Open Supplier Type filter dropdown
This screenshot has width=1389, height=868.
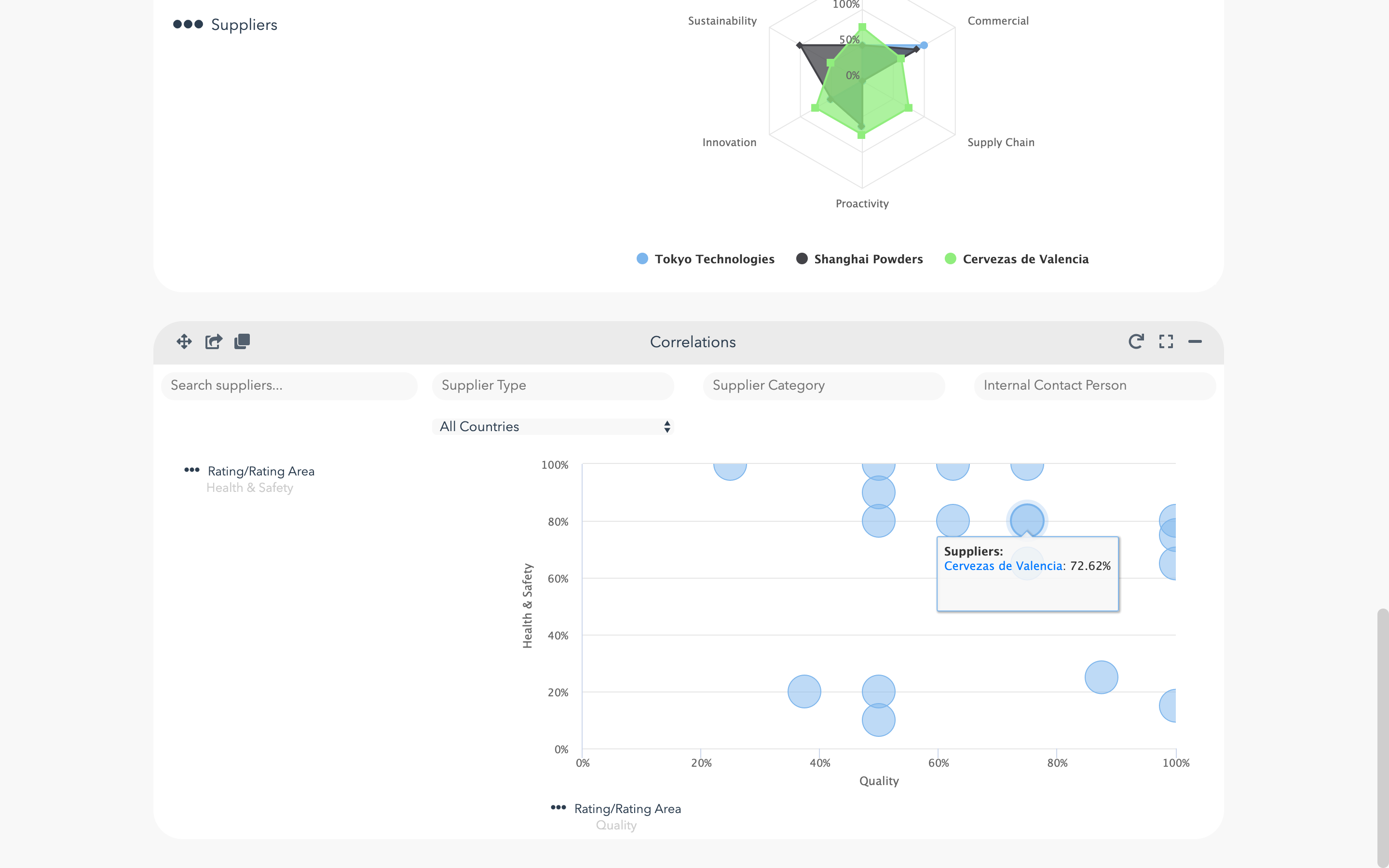tap(553, 385)
